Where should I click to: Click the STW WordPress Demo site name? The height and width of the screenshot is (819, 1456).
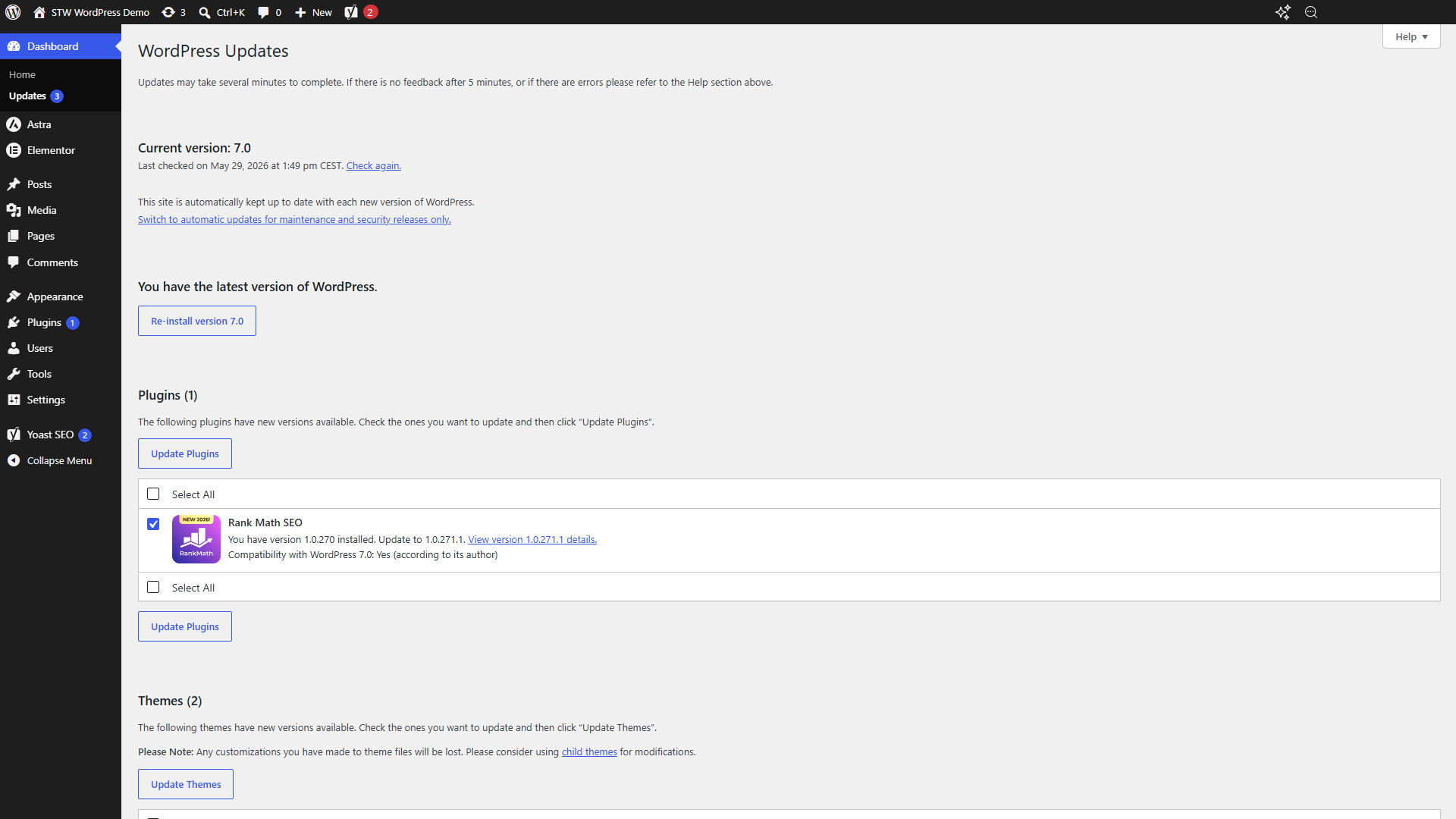point(100,12)
